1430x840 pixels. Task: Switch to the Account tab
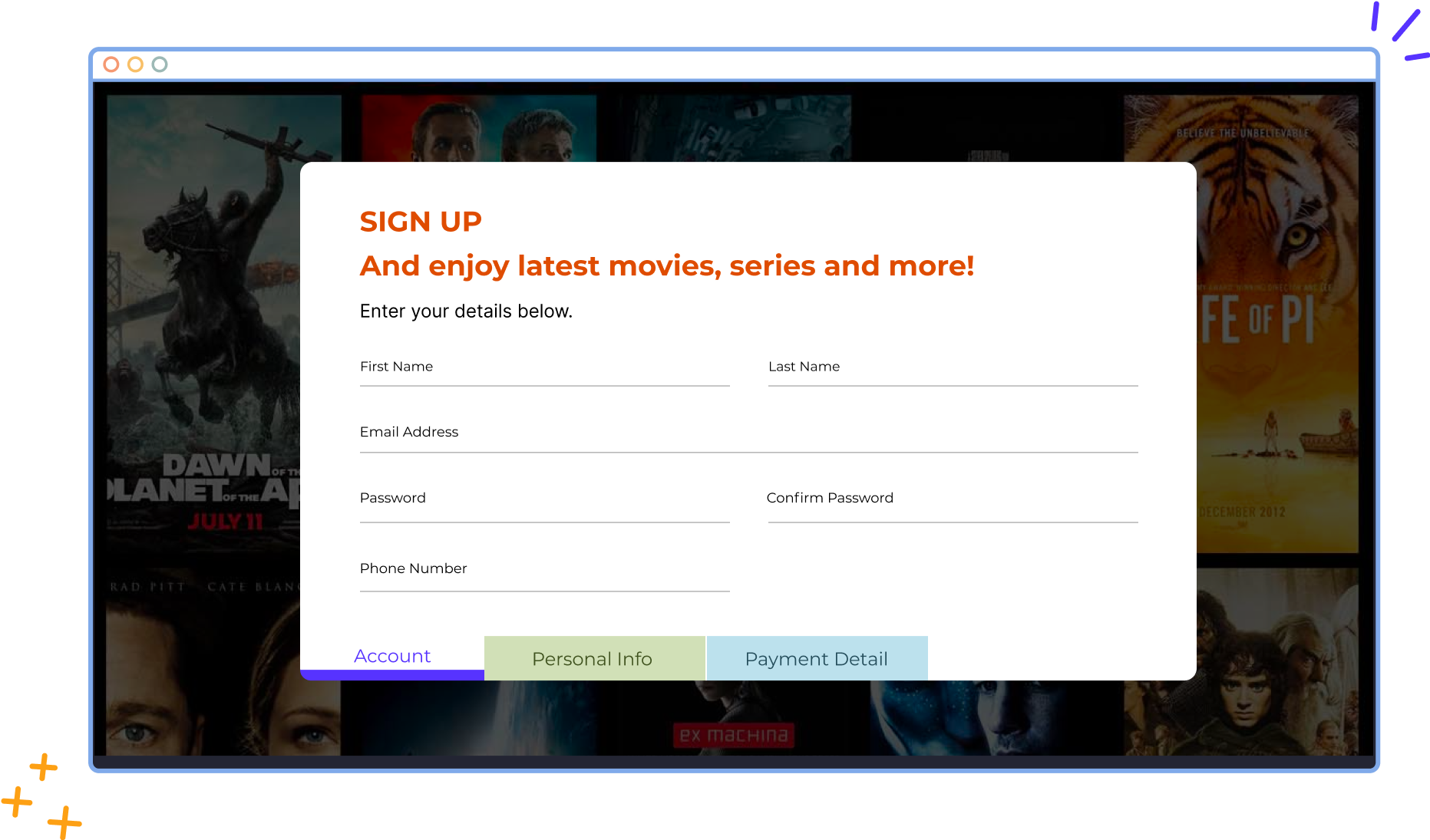tap(392, 657)
